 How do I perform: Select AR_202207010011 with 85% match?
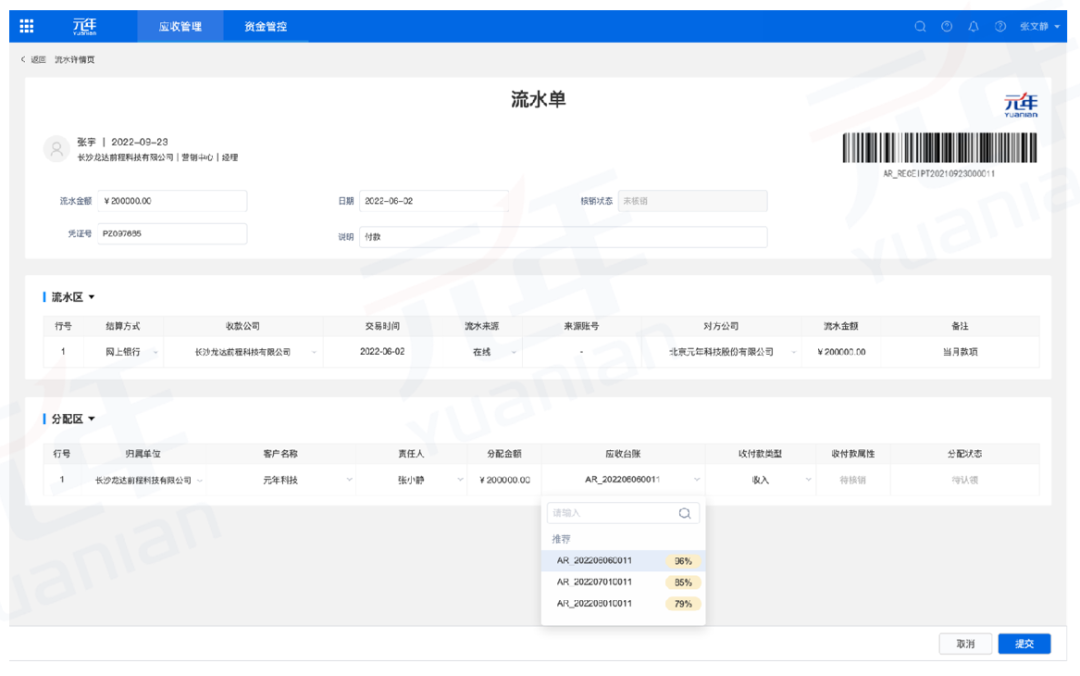click(x=623, y=582)
